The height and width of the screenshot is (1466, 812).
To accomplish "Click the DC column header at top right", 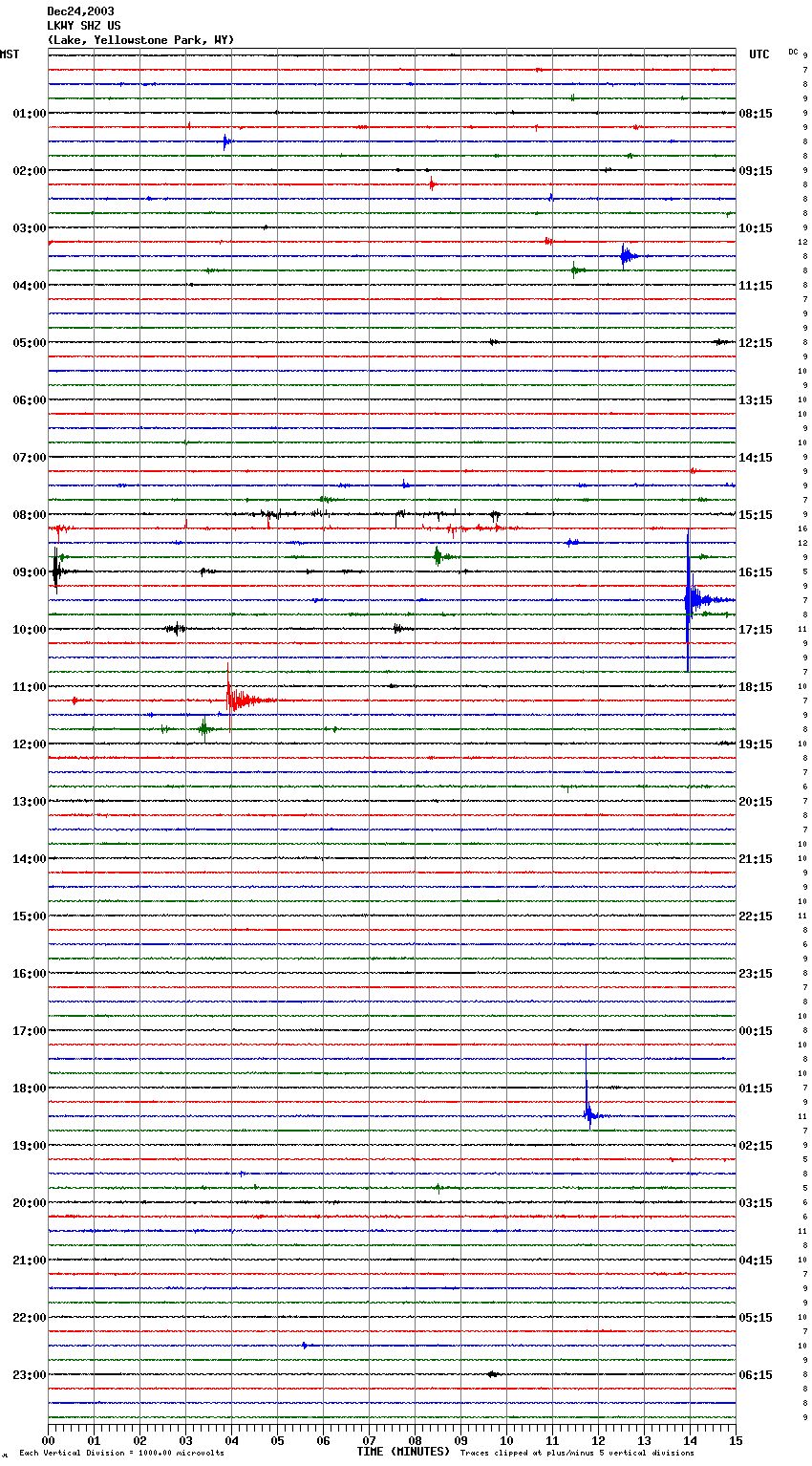I will (x=793, y=52).
